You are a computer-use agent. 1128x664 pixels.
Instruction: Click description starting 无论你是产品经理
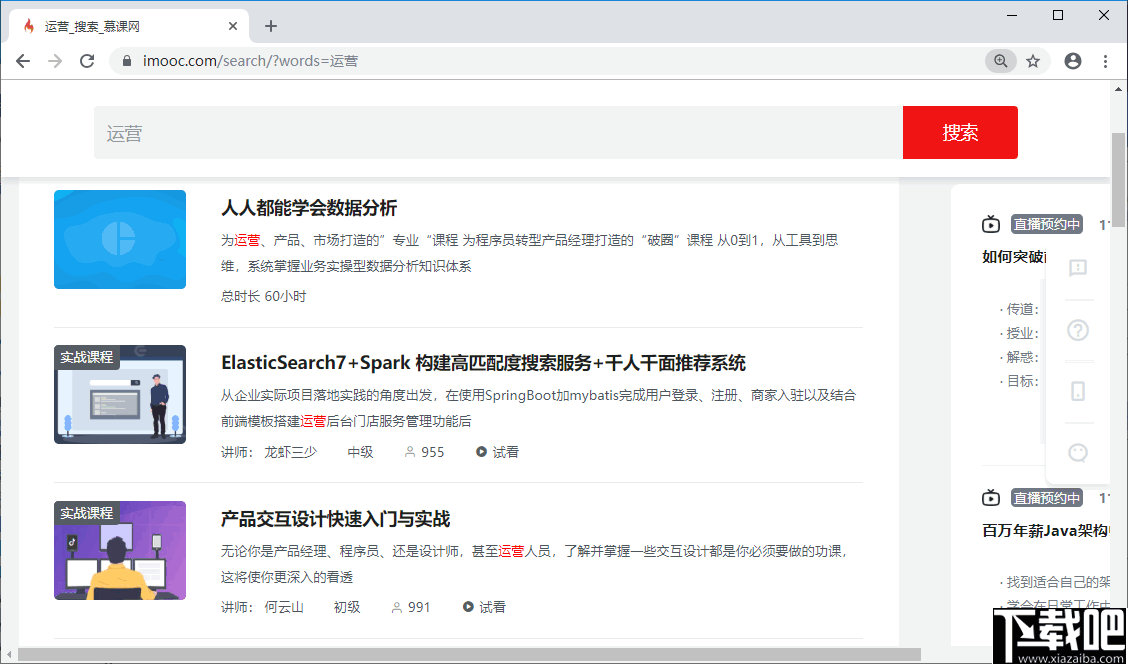pos(536,564)
